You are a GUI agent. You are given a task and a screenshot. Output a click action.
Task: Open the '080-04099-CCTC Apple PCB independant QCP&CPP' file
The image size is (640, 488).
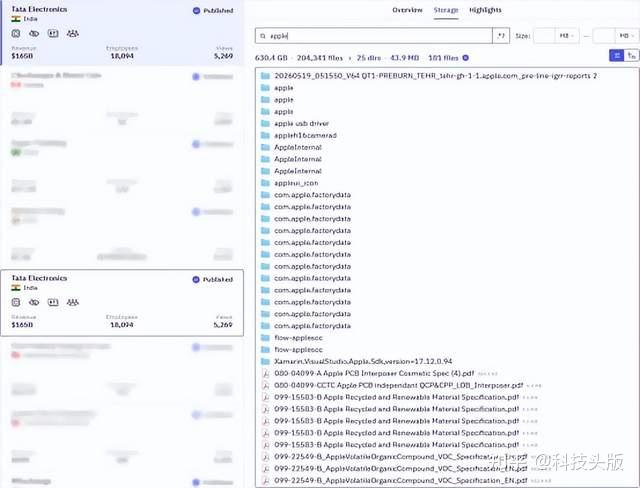pyautogui.click(x=398, y=385)
